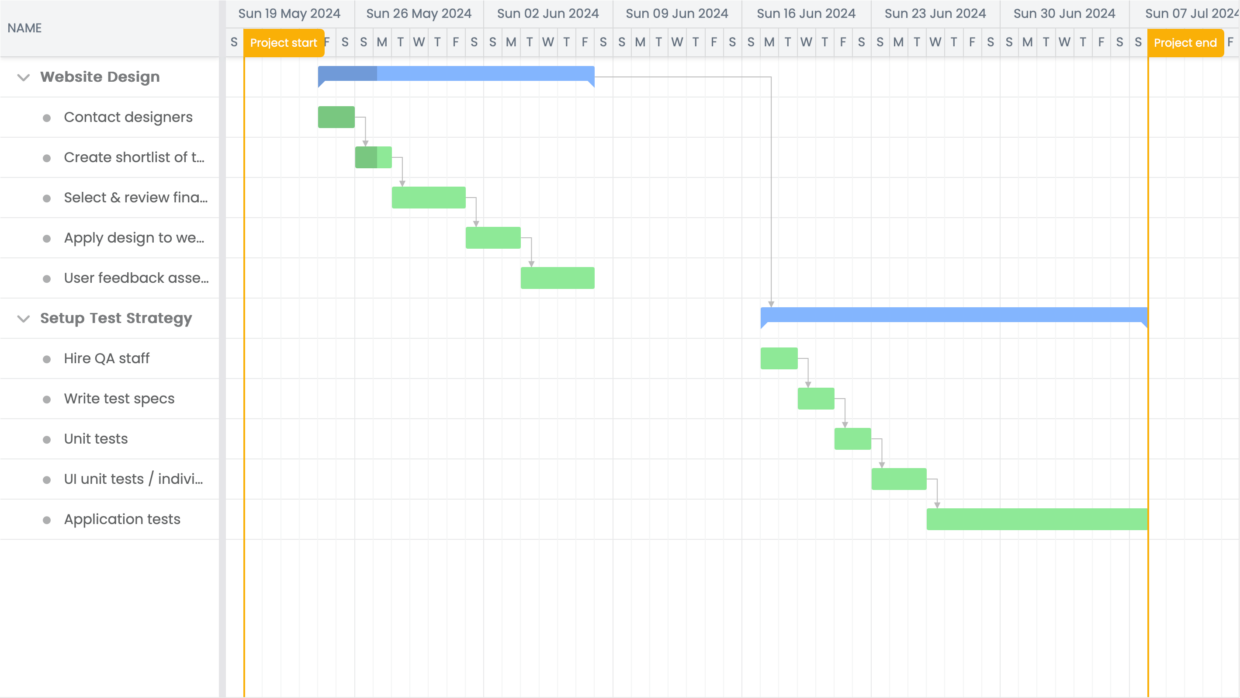Select the dot icon next to User feedback assessment
Screen dimensions: 1240x698
(48, 278)
